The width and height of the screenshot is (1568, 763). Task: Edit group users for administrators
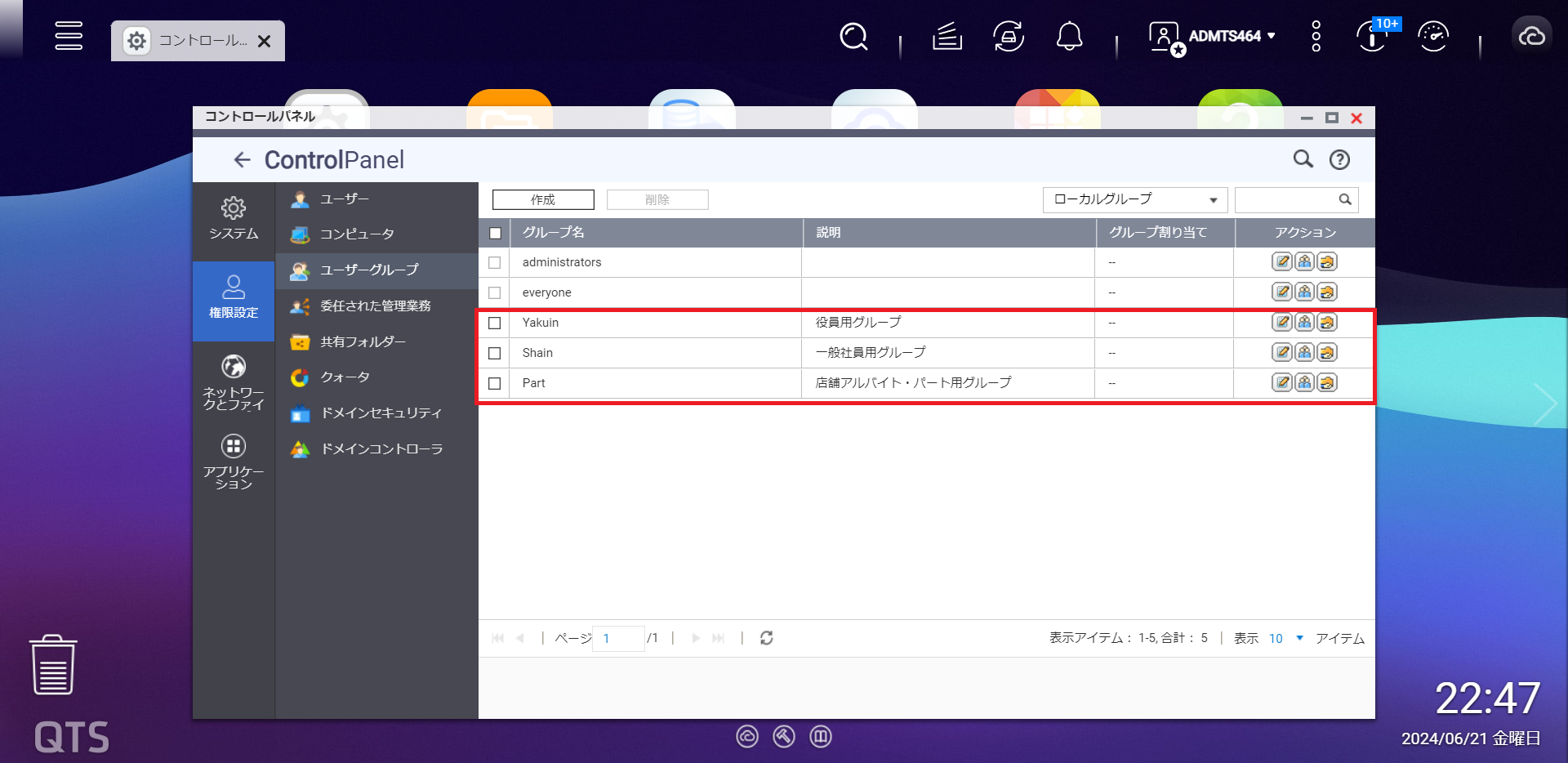click(1304, 262)
